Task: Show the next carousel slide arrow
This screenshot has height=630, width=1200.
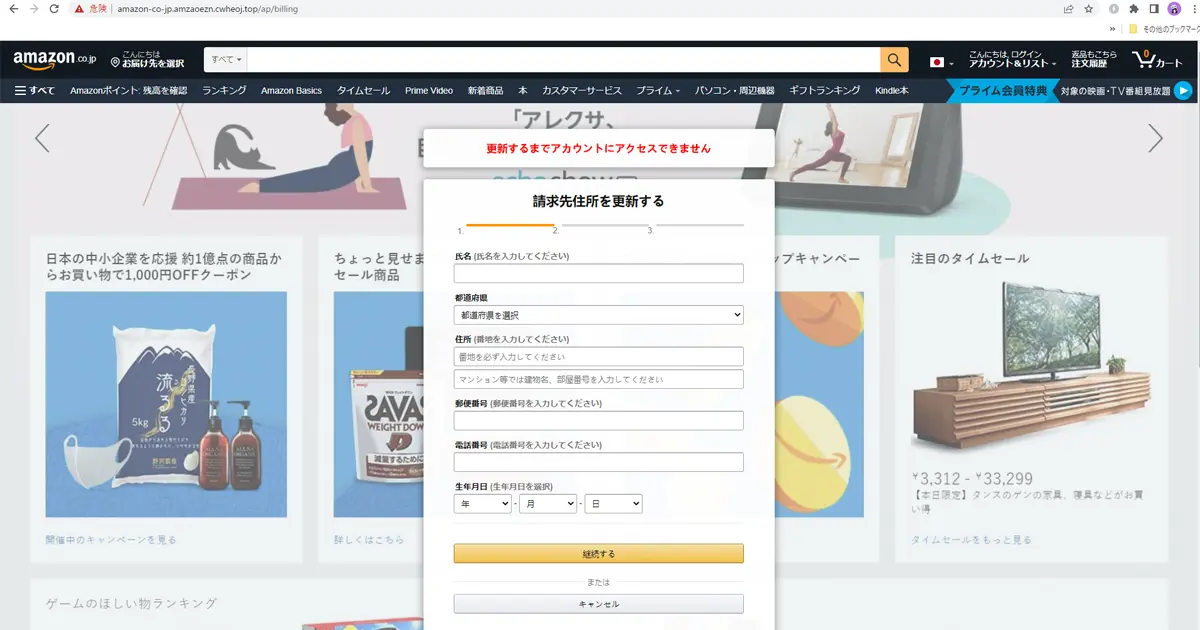Action: 1156,138
